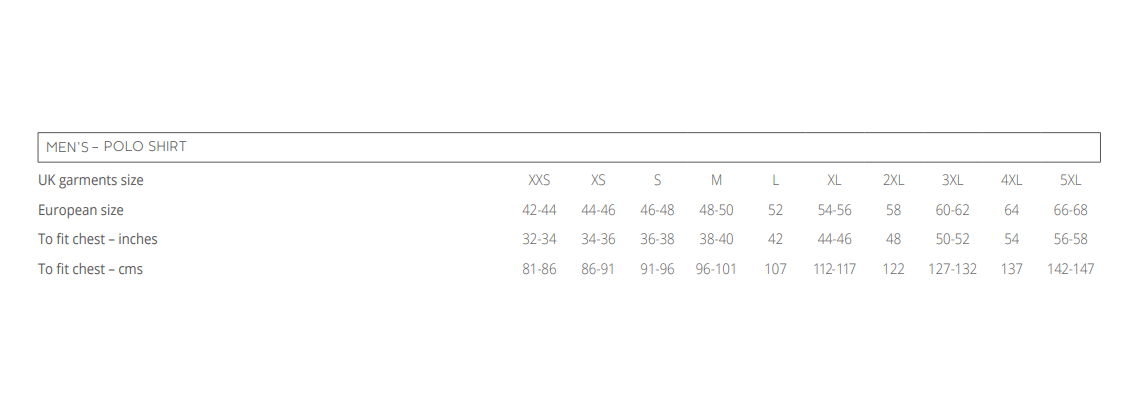Click the XL size column header
This screenshot has width=1133, height=413.
(834, 180)
